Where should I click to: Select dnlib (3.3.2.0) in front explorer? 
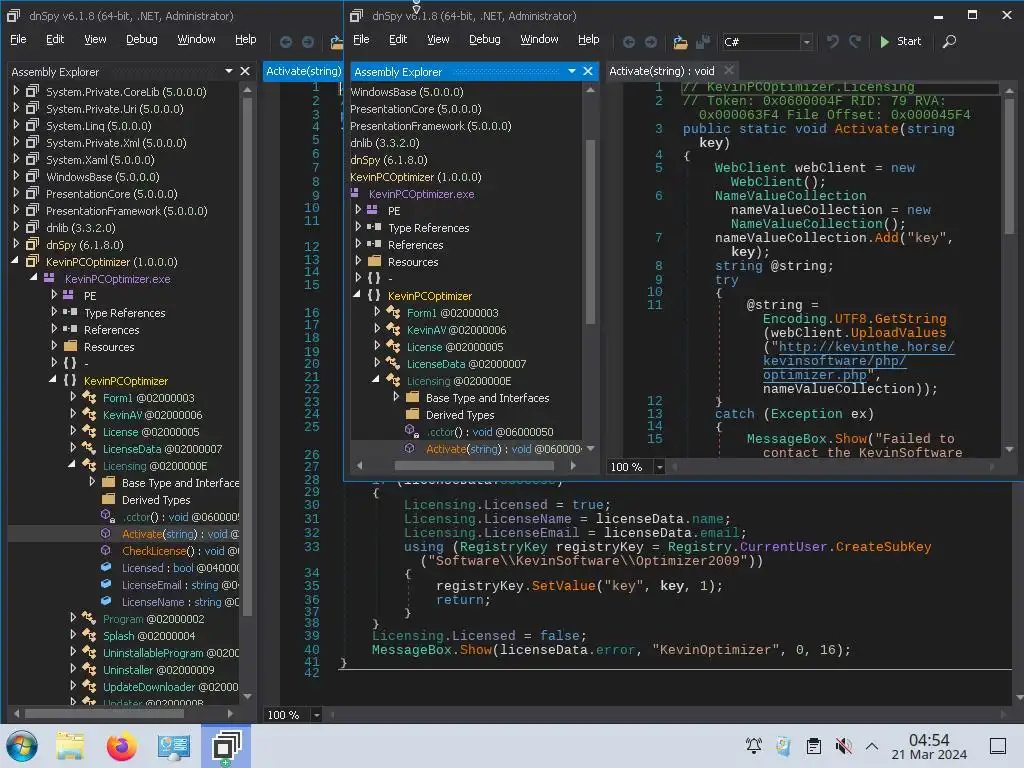coord(385,143)
